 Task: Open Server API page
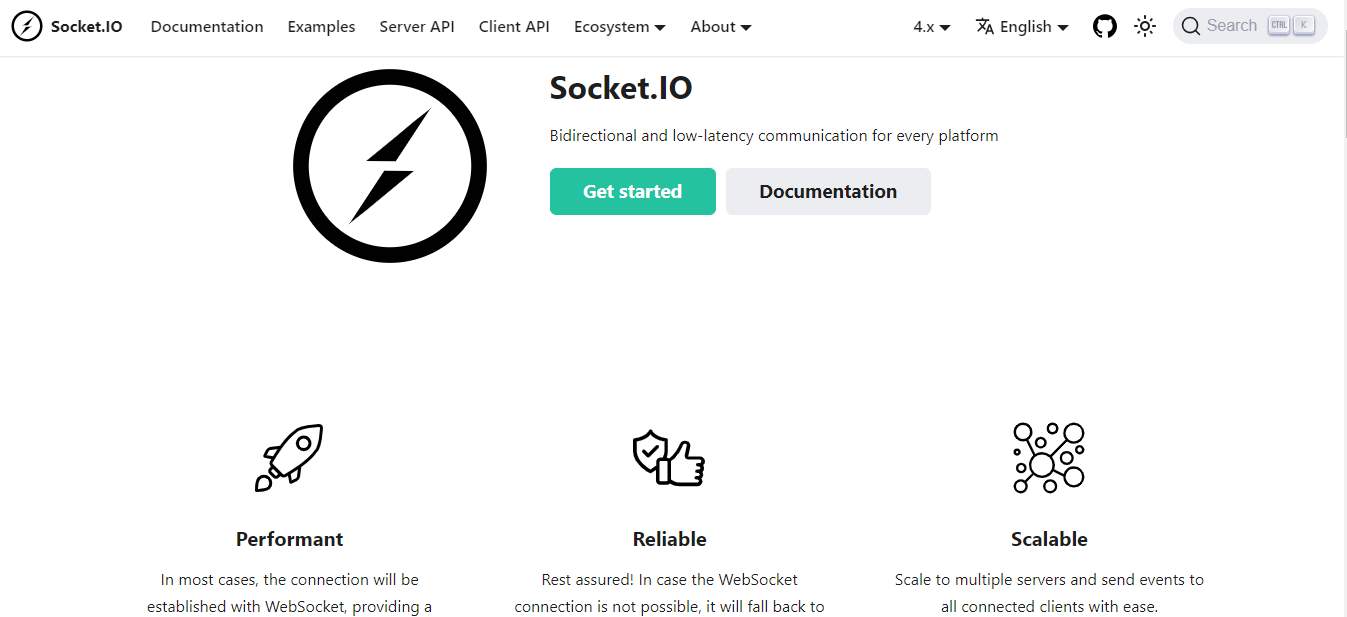(x=417, y=27)
